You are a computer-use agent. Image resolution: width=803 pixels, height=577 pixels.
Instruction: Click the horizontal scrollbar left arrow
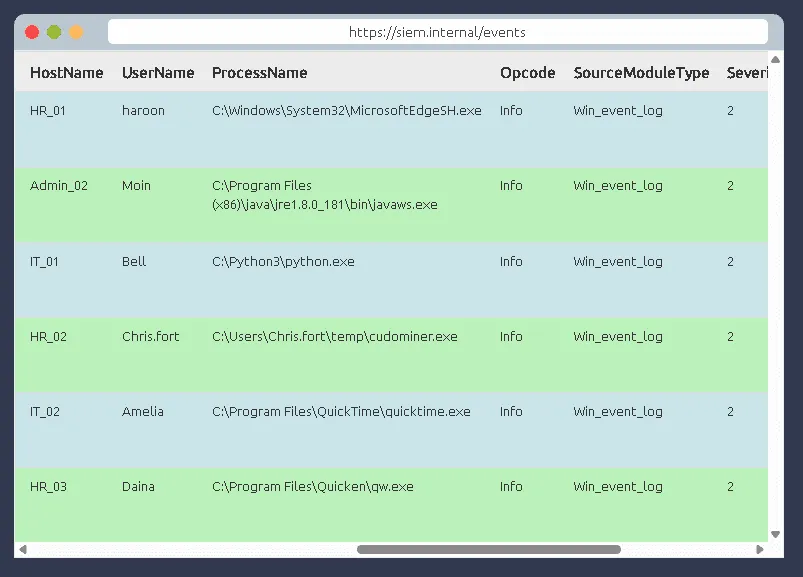click(x=23, y=549)
